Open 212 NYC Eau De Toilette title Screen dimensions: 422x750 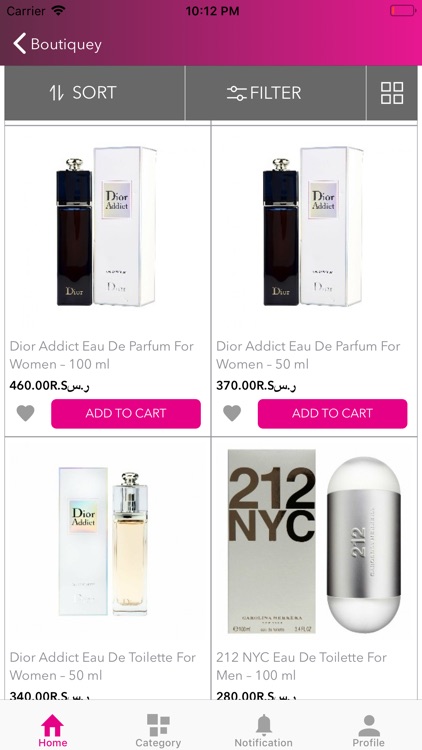tap(301, 666)
